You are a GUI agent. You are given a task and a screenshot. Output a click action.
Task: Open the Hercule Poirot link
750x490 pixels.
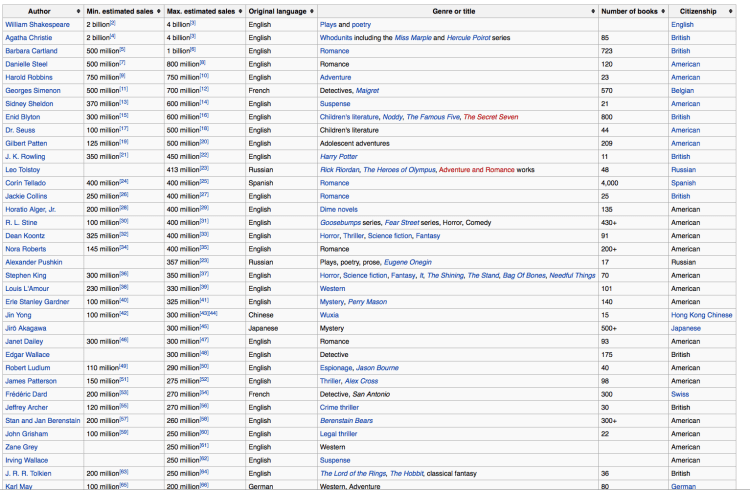click(468, 38)
